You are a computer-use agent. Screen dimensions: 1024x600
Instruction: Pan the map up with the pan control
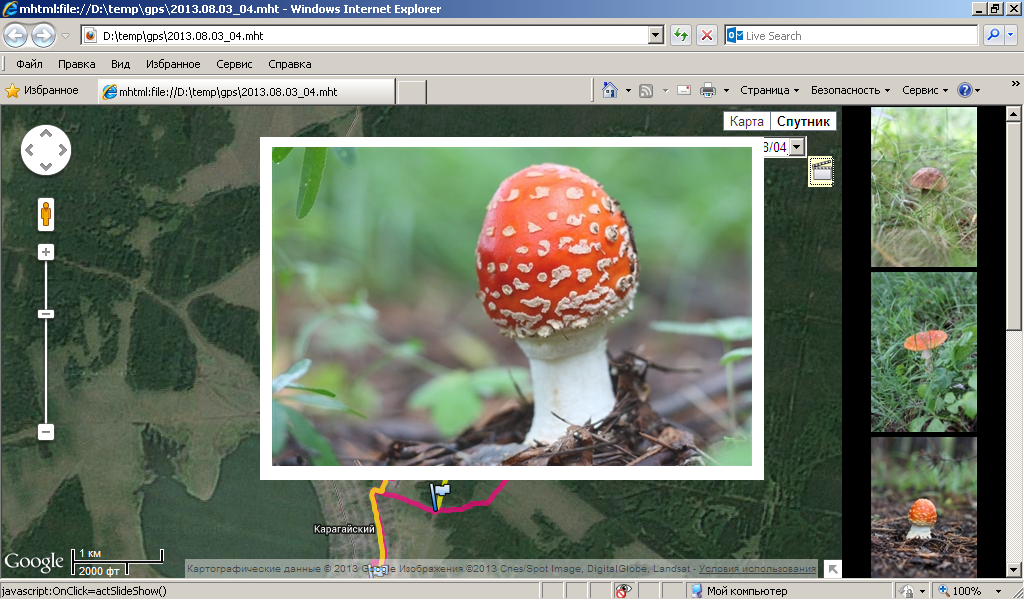(x=46, y=134)
